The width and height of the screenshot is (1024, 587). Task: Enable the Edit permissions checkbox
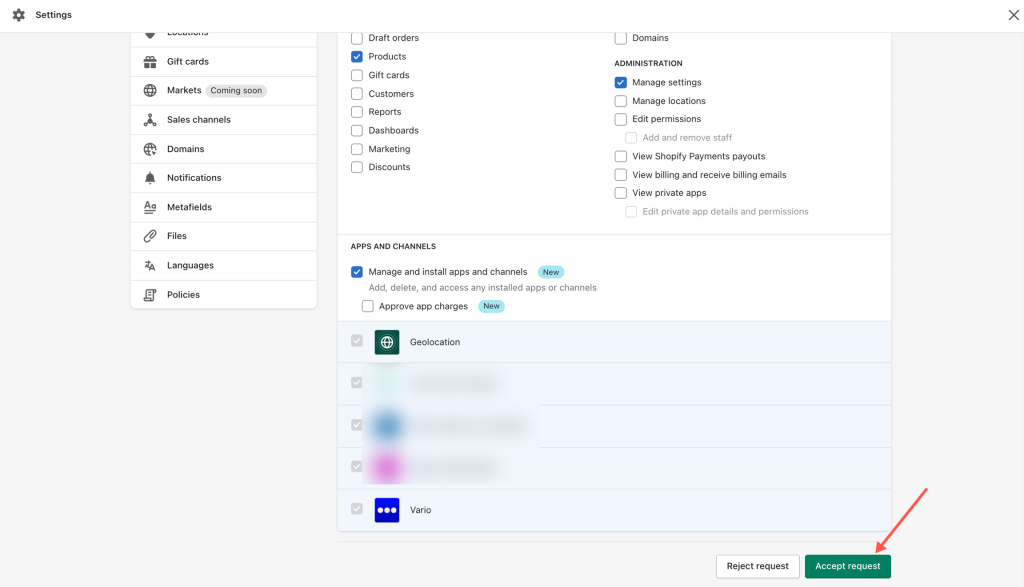pos(621,119)
